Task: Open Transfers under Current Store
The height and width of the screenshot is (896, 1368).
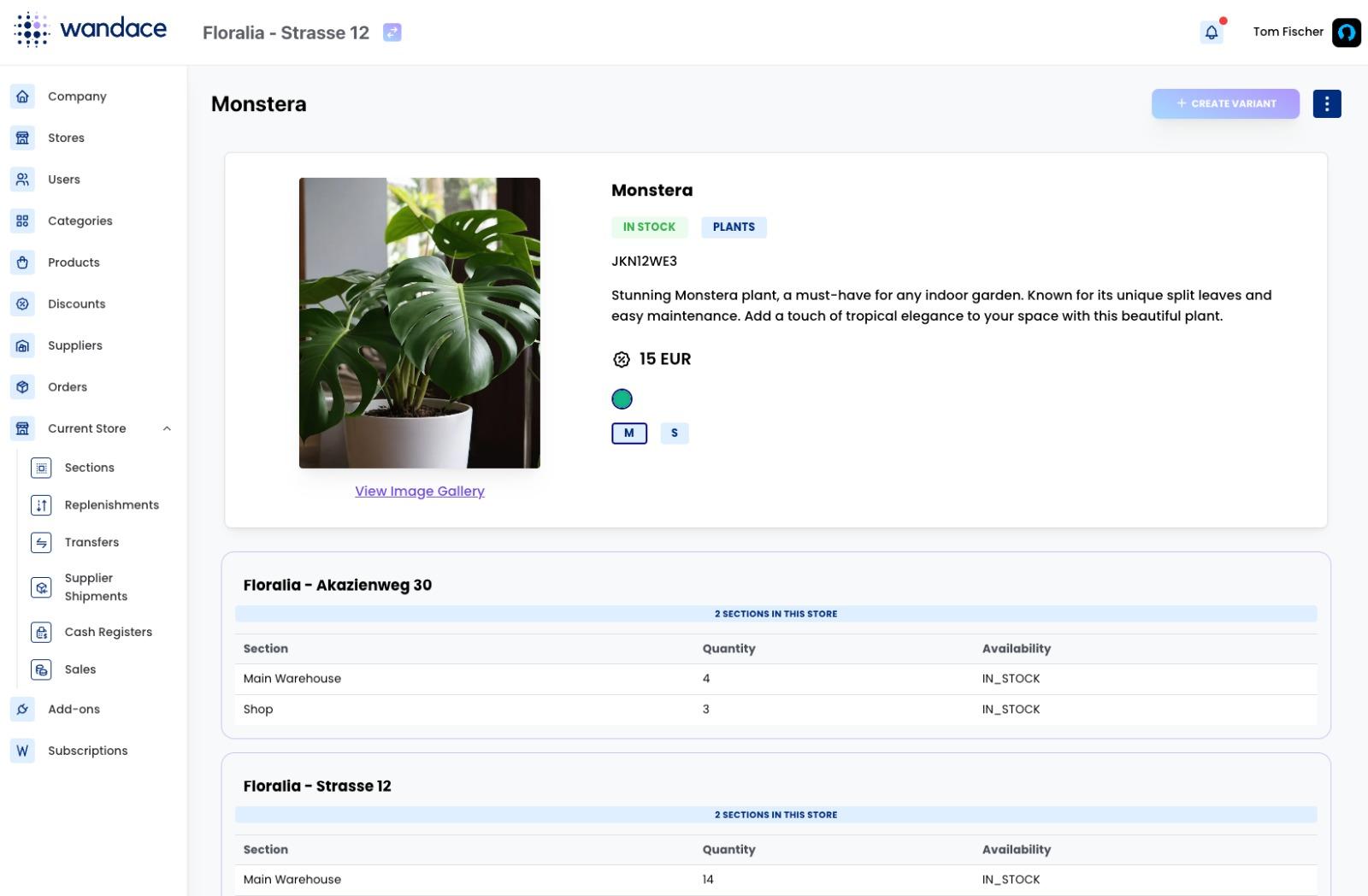Action: tap(91, 542)
